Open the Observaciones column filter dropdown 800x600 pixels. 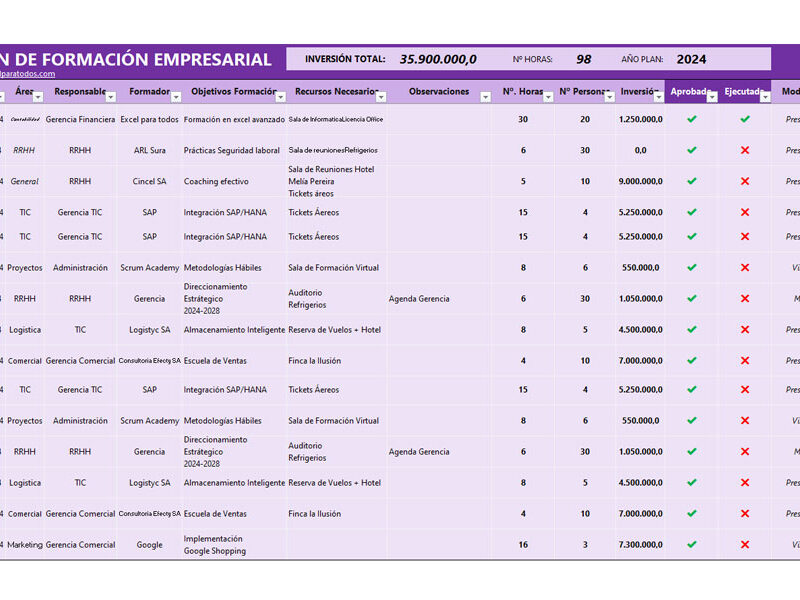pos(485,97)
